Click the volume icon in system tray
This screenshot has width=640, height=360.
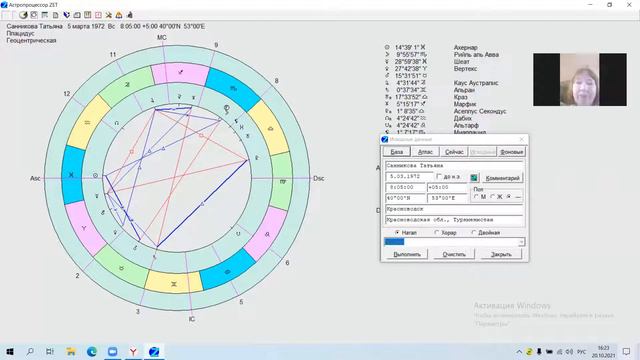[x=569, y=351]
